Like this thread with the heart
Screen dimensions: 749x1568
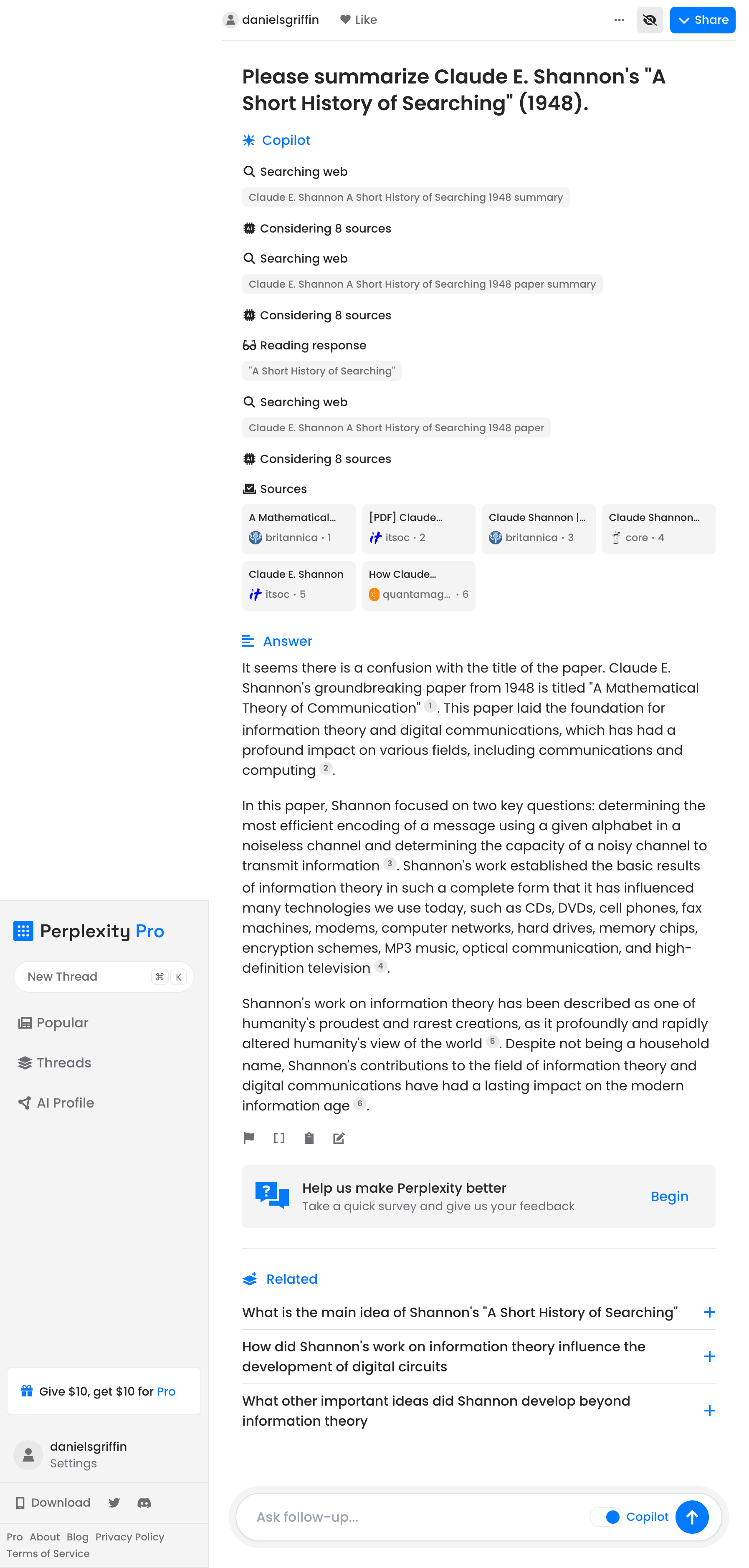click(359, 20)
